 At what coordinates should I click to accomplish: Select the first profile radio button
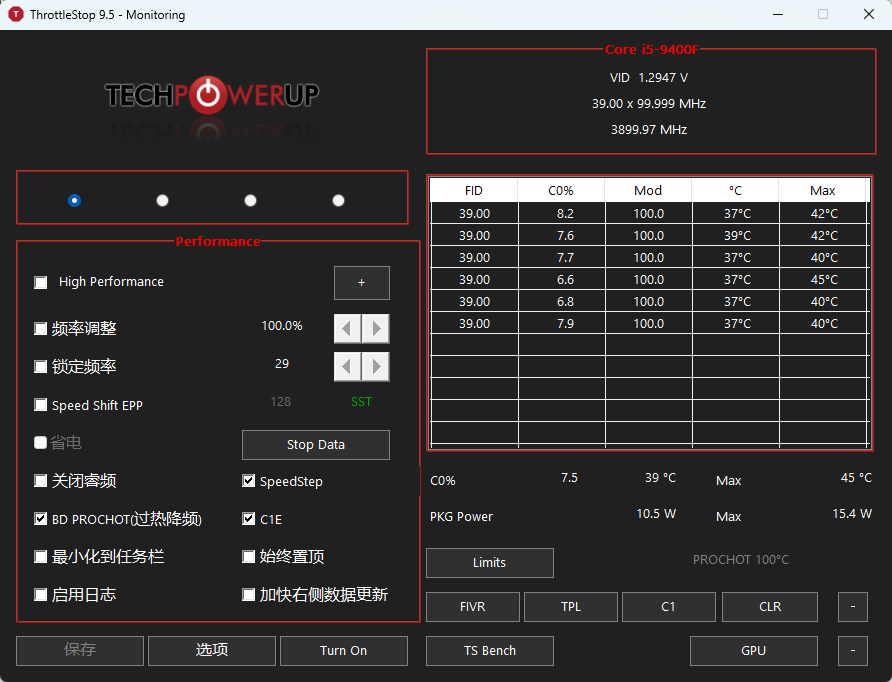coord(75,200)
